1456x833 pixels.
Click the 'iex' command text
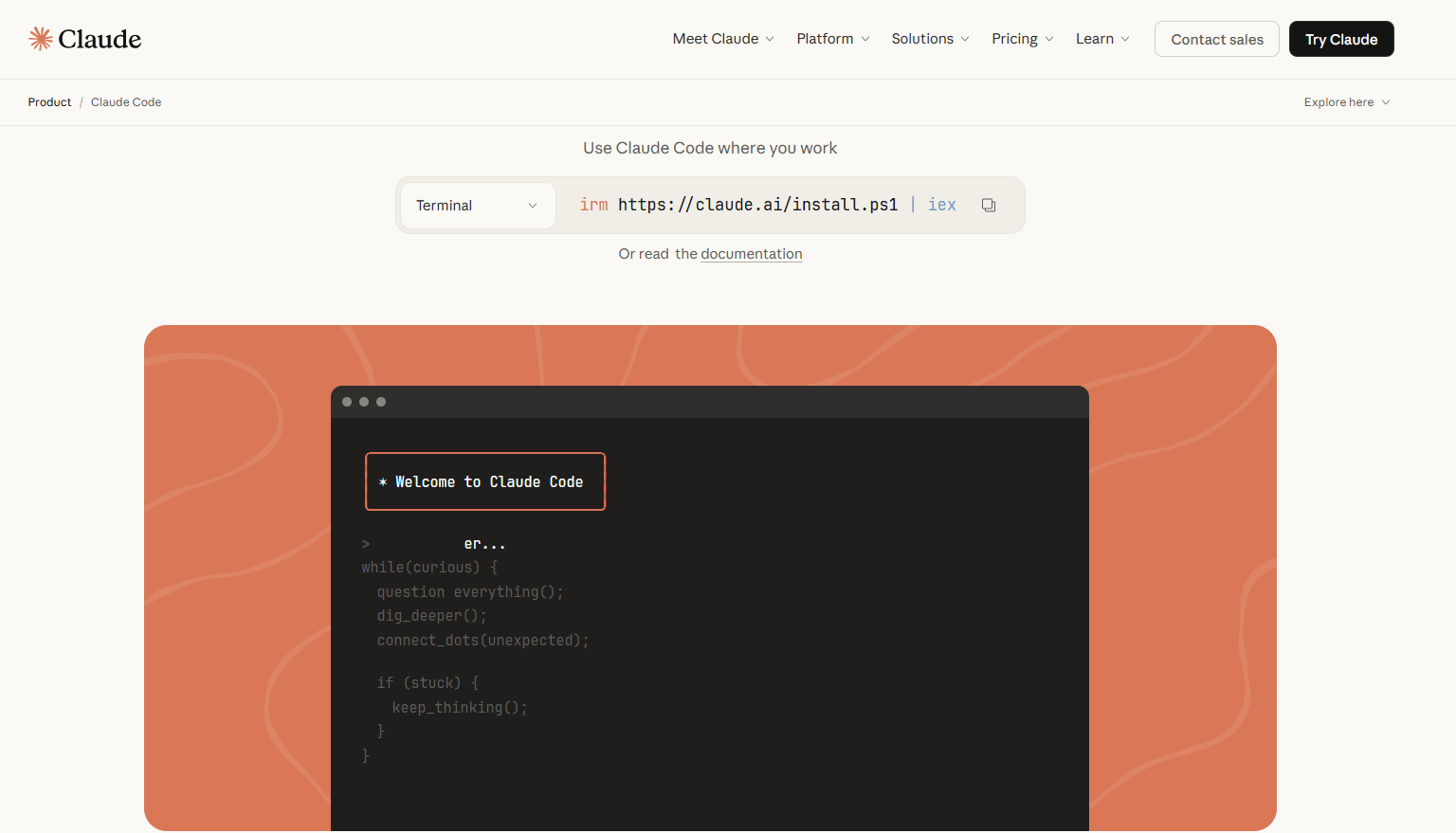pyautogui.click(x=942, y=205)
